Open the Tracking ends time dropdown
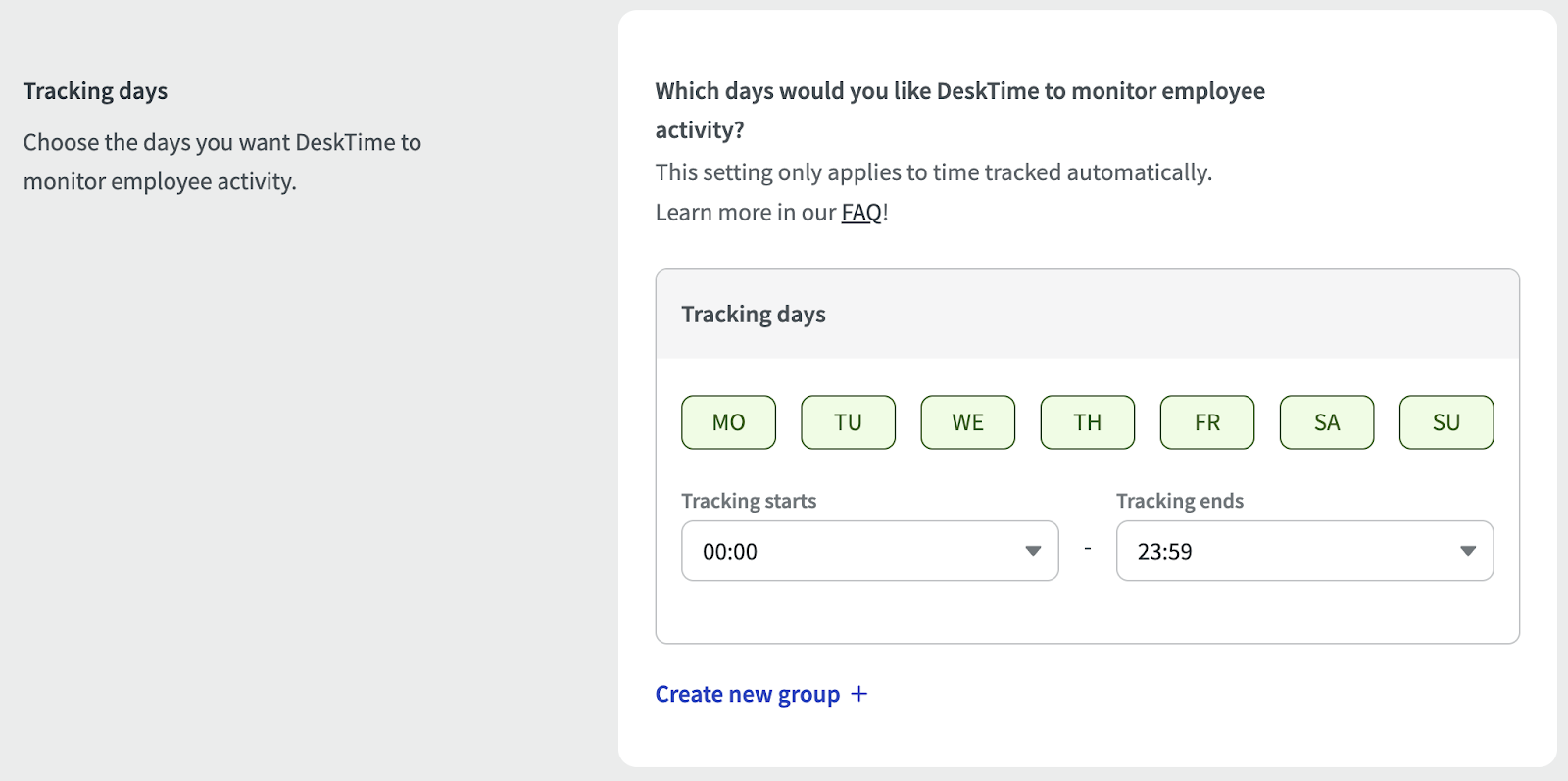The height and width of the screenshot is (781, 1568). pos(1303,551)
